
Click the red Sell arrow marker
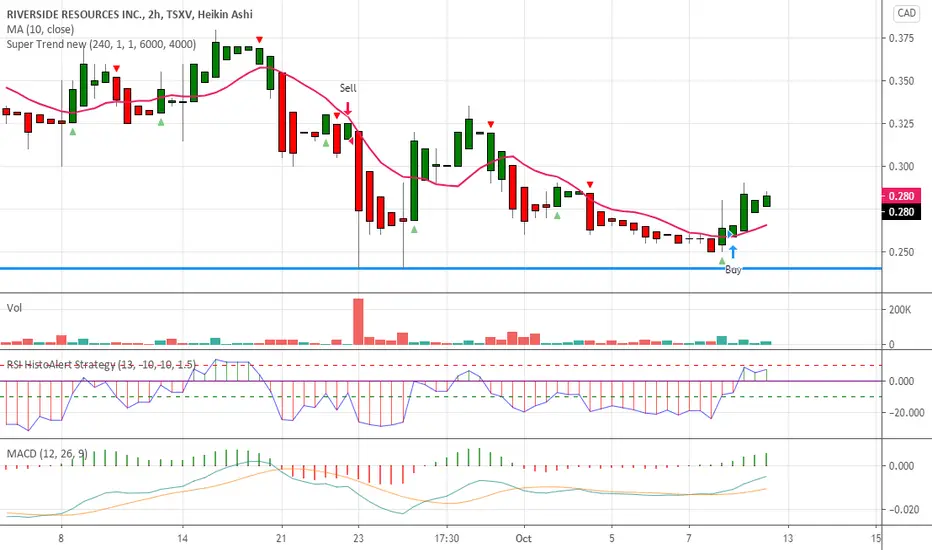tap(348, 108)
